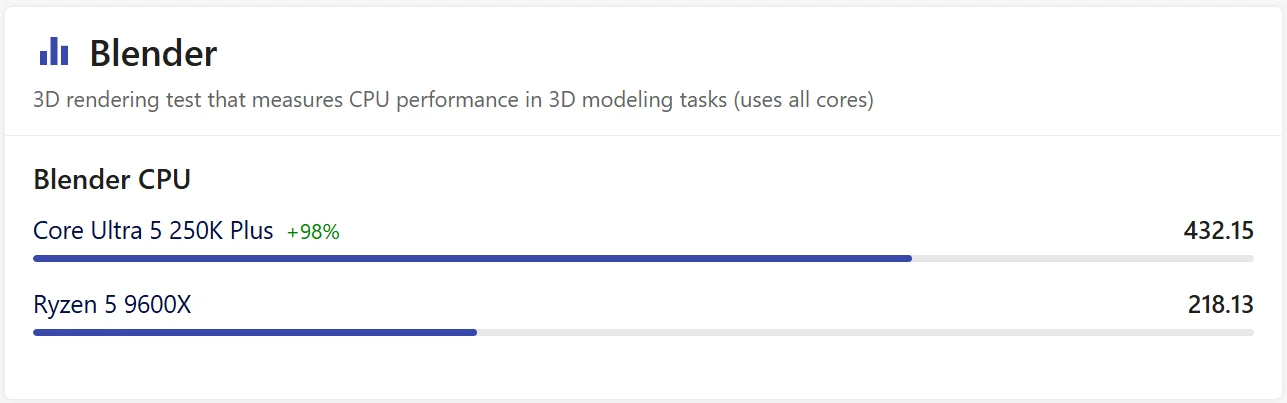1287x403 pixels.
Task: Open the Core Ultra 5 250K Plus label
Action: click(153, 231)
